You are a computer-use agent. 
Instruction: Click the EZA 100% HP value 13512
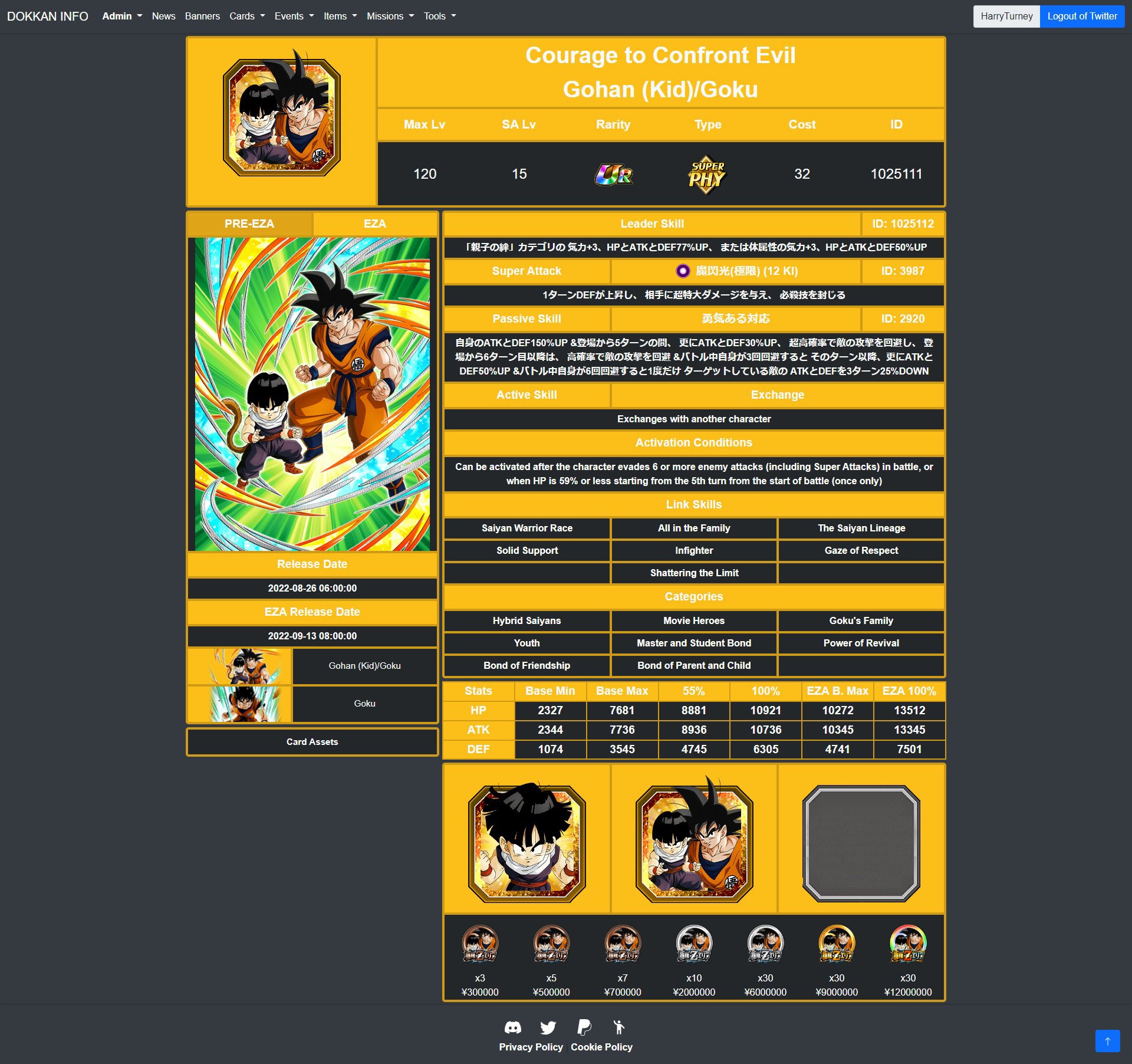(909, 710)
